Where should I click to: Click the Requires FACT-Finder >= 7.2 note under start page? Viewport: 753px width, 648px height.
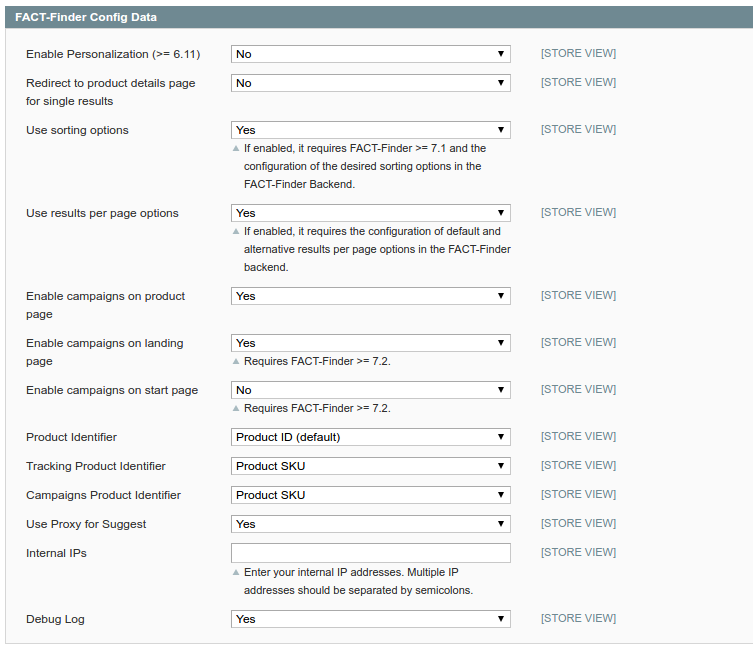(x=317, y=408)
